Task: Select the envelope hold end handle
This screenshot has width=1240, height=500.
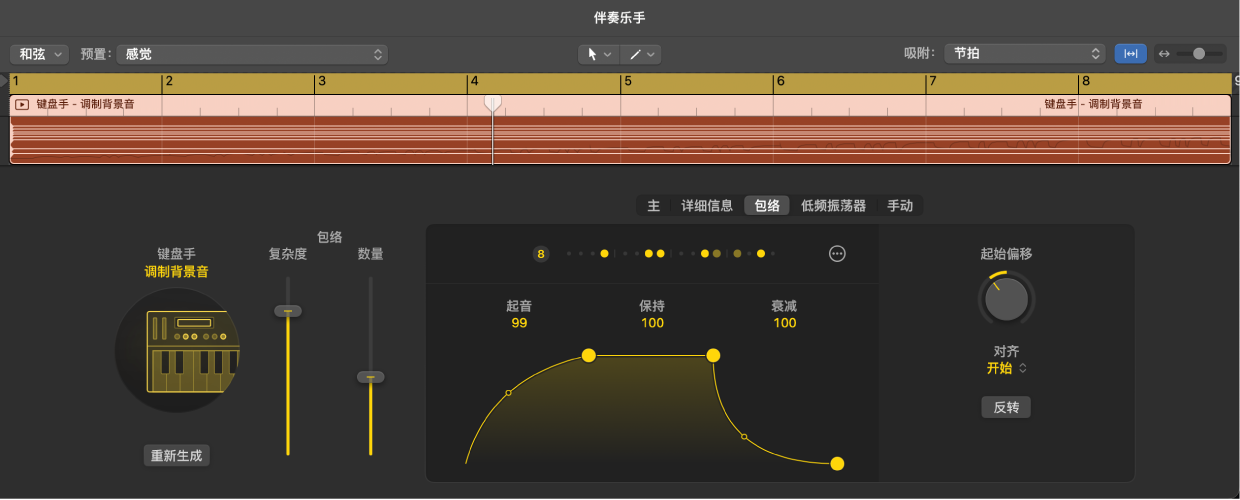Action: click(713, 355)
